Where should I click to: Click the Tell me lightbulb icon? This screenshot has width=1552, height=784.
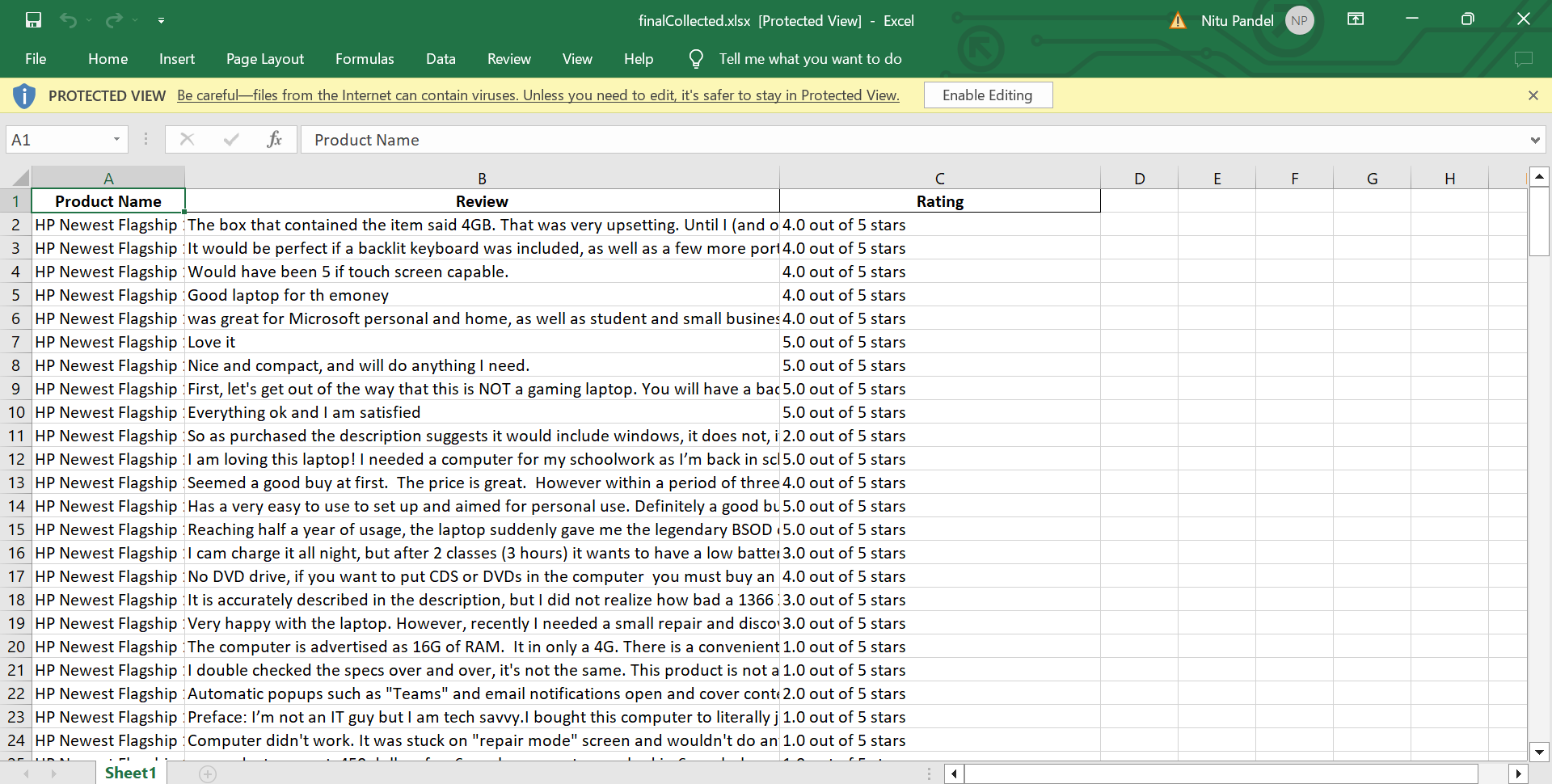[x=695, y=59]
